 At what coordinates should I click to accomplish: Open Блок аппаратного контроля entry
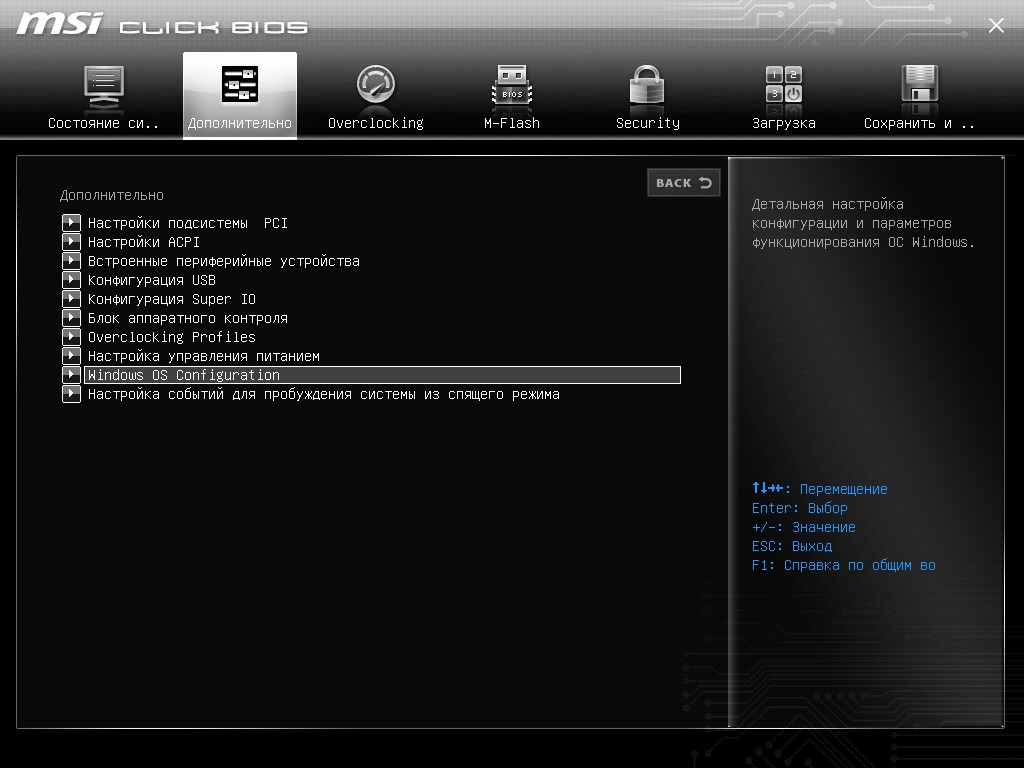(x=187, y=318)
